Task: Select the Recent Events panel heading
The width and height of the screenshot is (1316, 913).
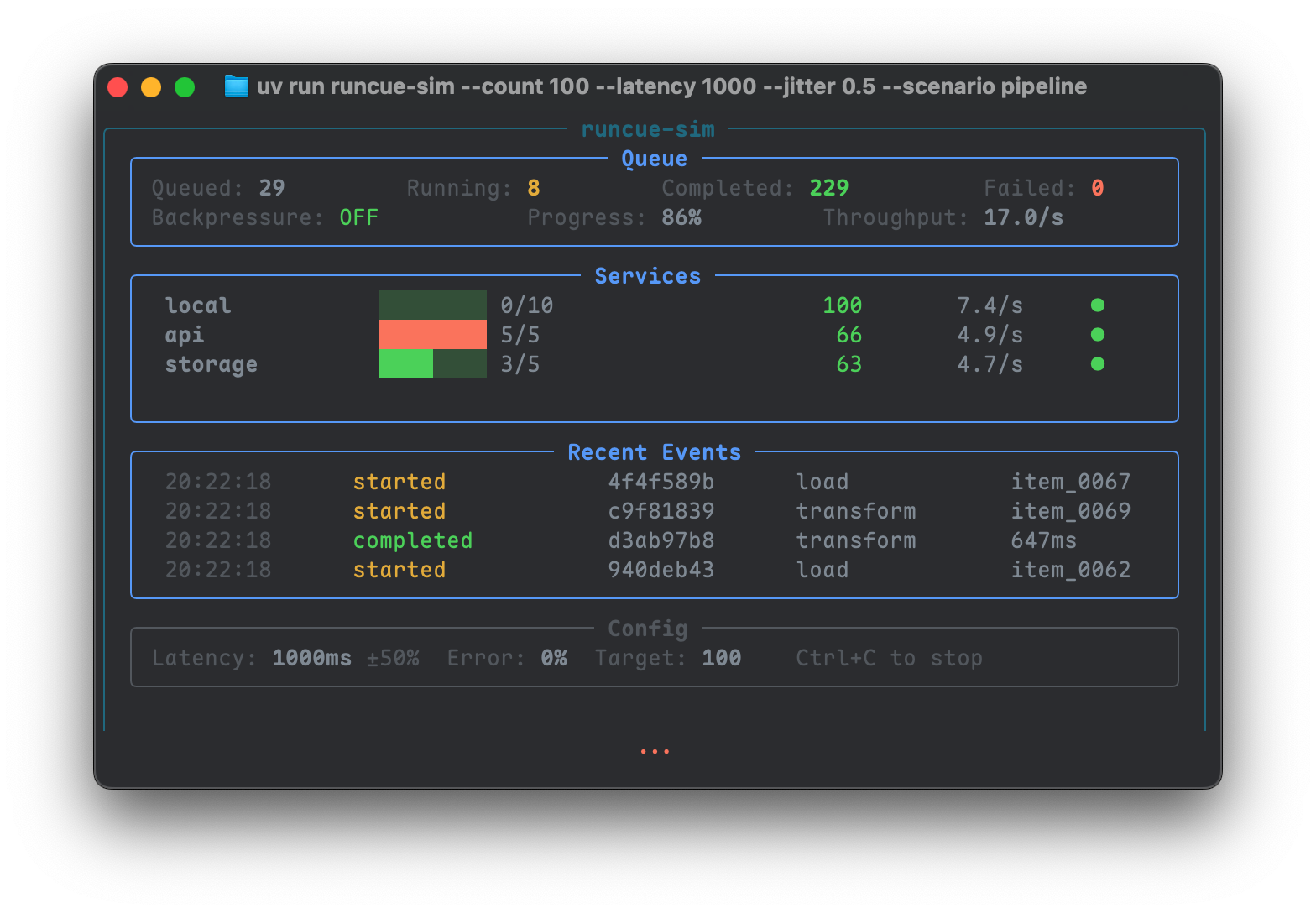Action: pyautogui.click(x=654, y=452)
